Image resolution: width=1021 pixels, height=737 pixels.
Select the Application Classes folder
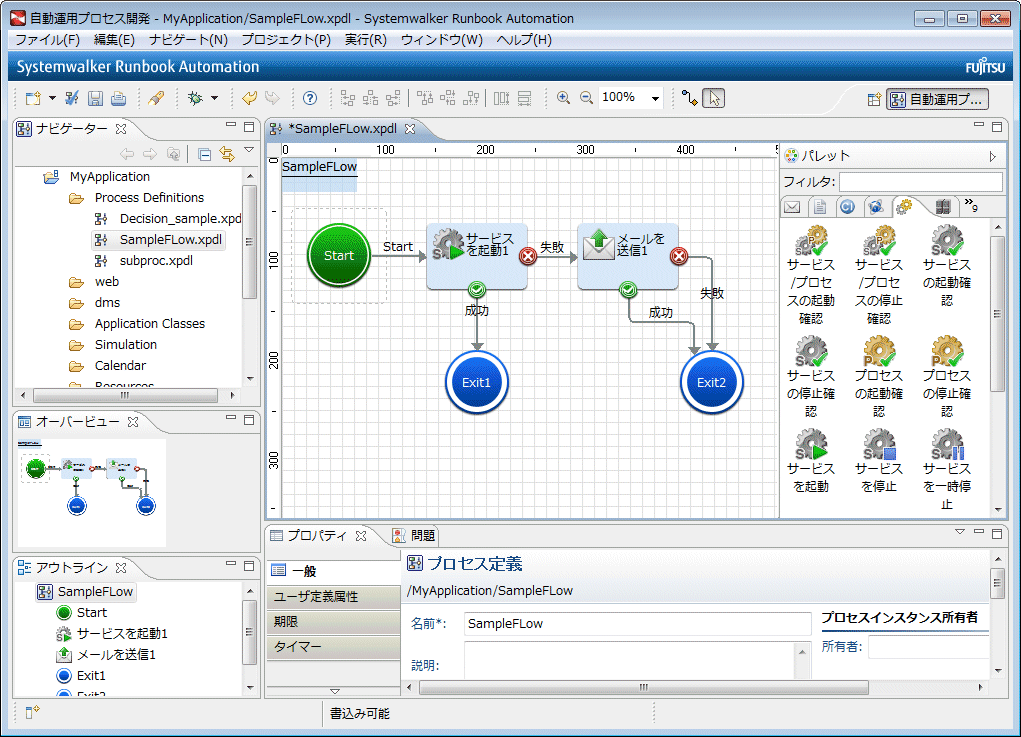[x=137, y=324]
